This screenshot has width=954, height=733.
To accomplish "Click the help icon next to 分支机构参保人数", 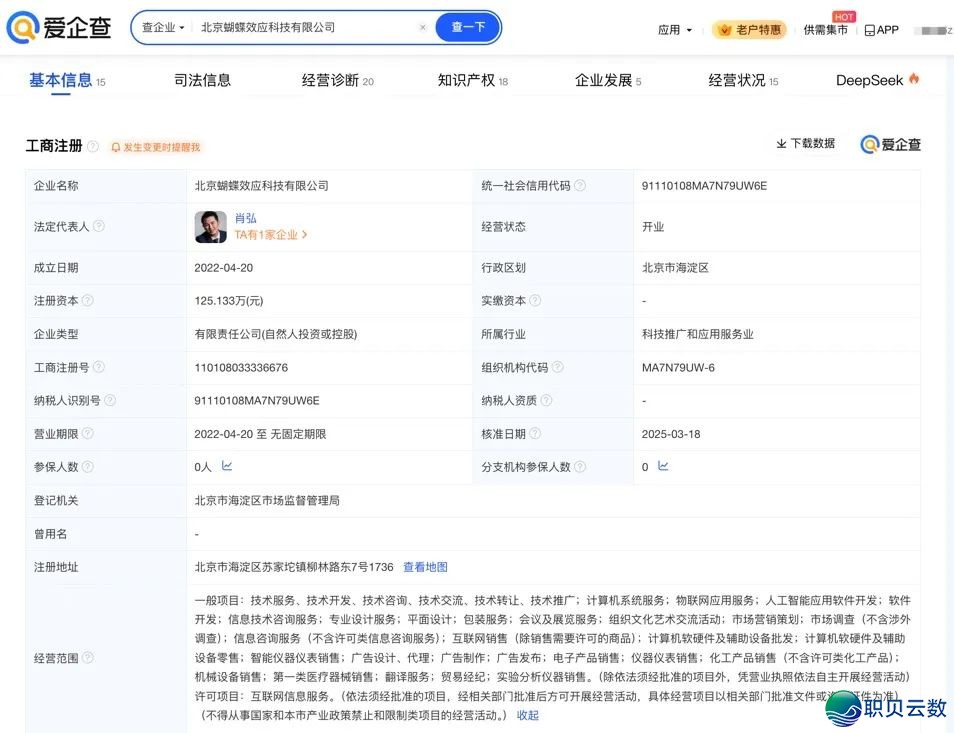I will pos(580,467).
